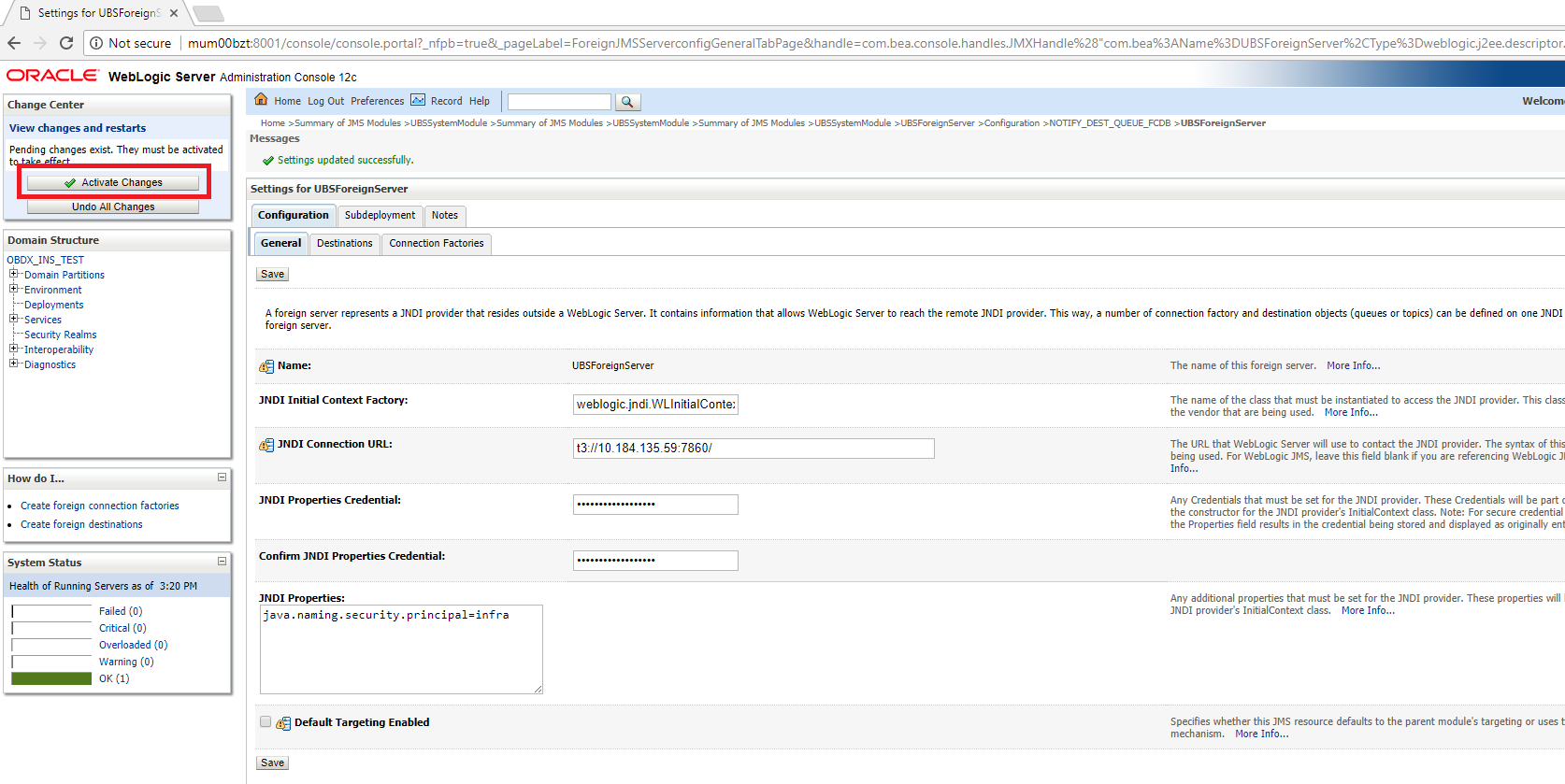Select the General sub-tab
The height and width of the screenshot is (784, 1565).
(x=280, y=243)
